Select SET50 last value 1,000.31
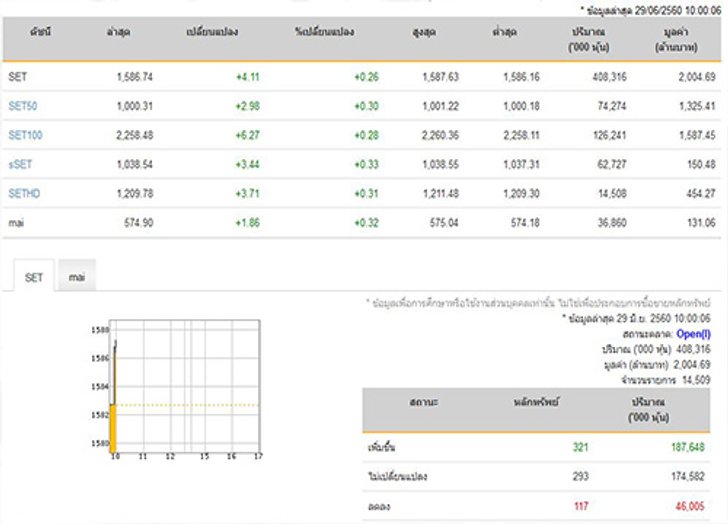Screen dimensions: 728x524 click(x=135, y=106)
